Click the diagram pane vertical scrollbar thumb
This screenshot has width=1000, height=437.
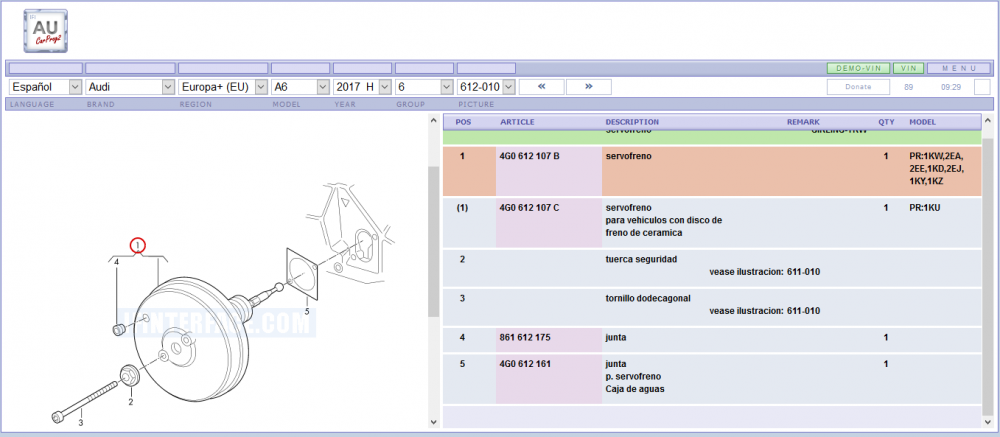433,241
